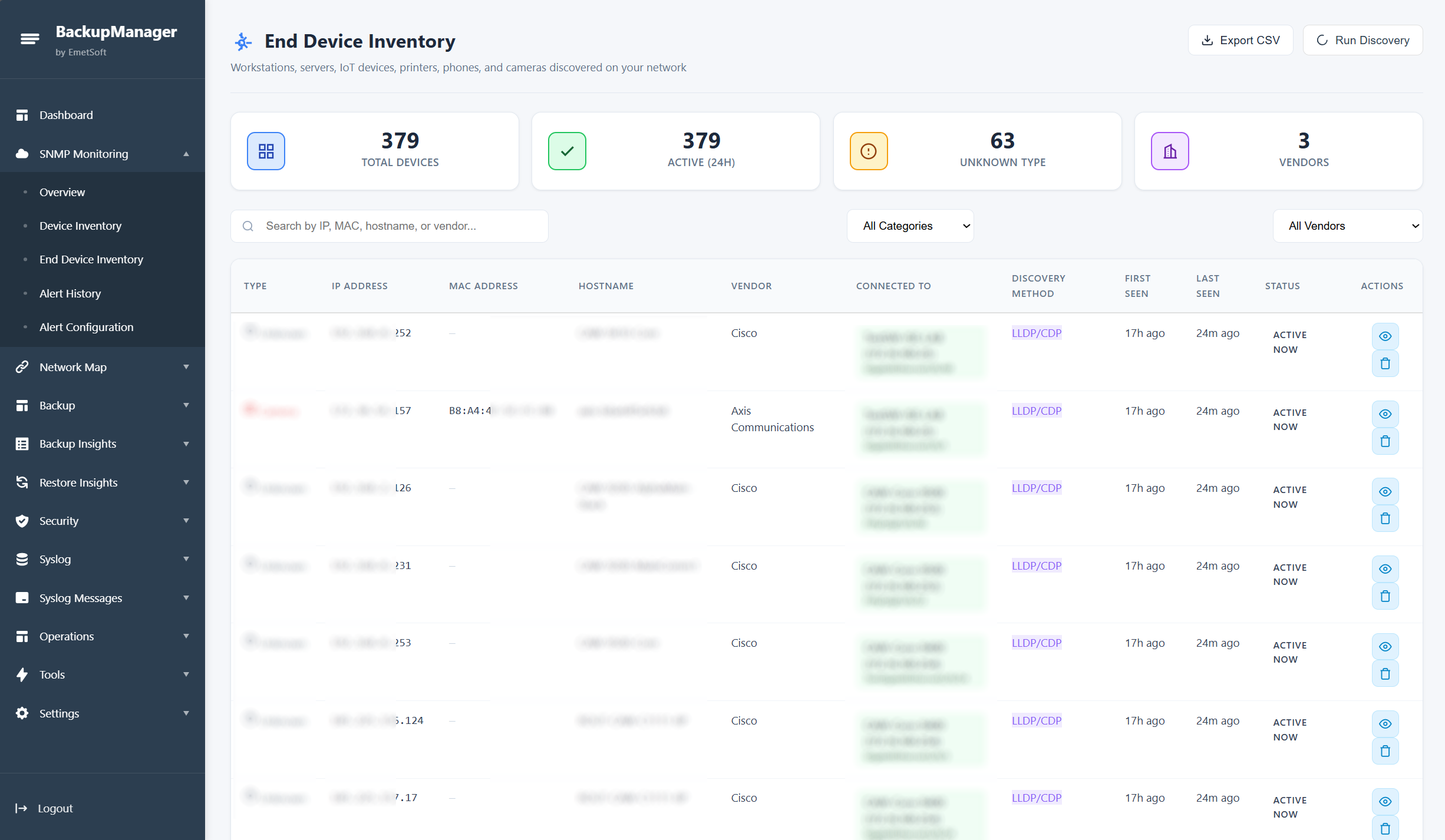Delete the device ending .124
The image size is (1445, 840).
click(x=1385, y=751)
